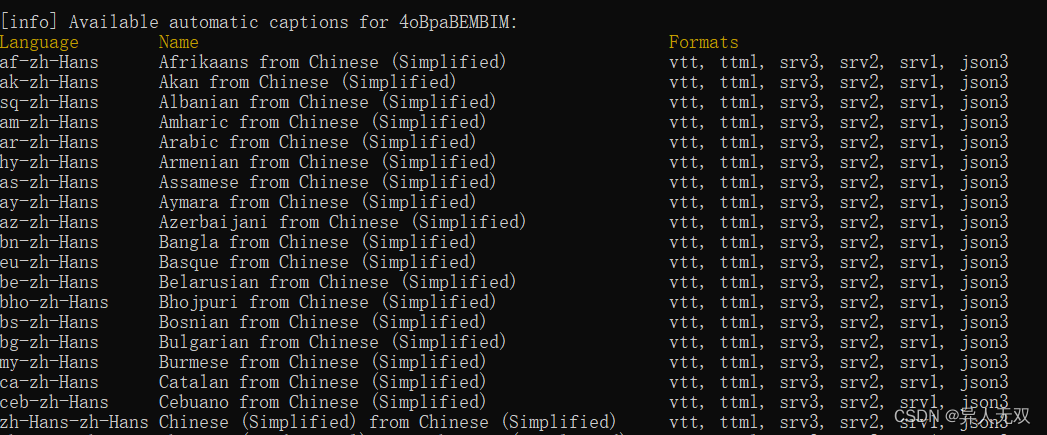This screenshot has height=435, width=1047.
Task: Click the bho-zh-Hans language code
Action: coord(54,303)
